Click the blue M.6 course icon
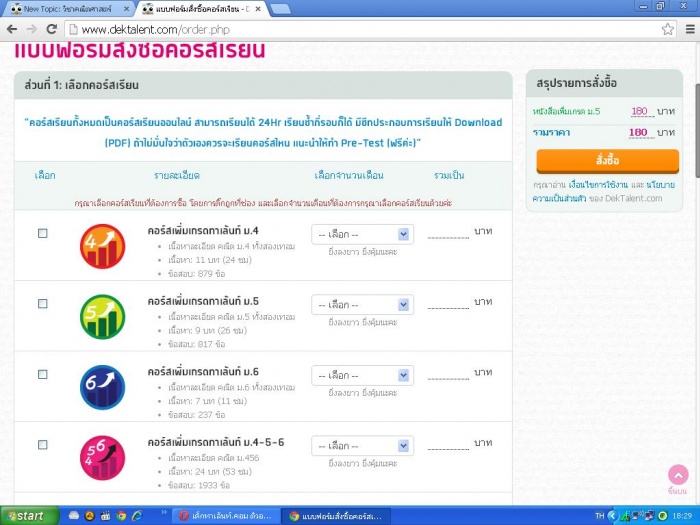700x525 pixels. point(102,387)
